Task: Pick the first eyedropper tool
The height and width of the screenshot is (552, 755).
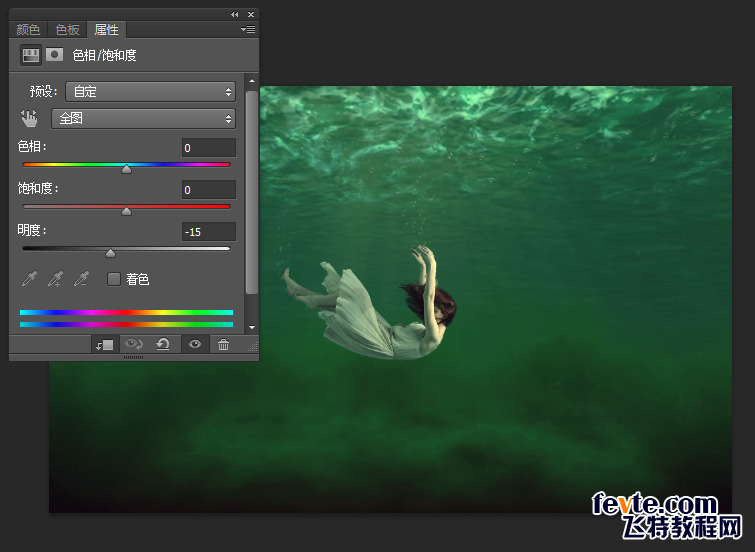Action: pos(29,279)
